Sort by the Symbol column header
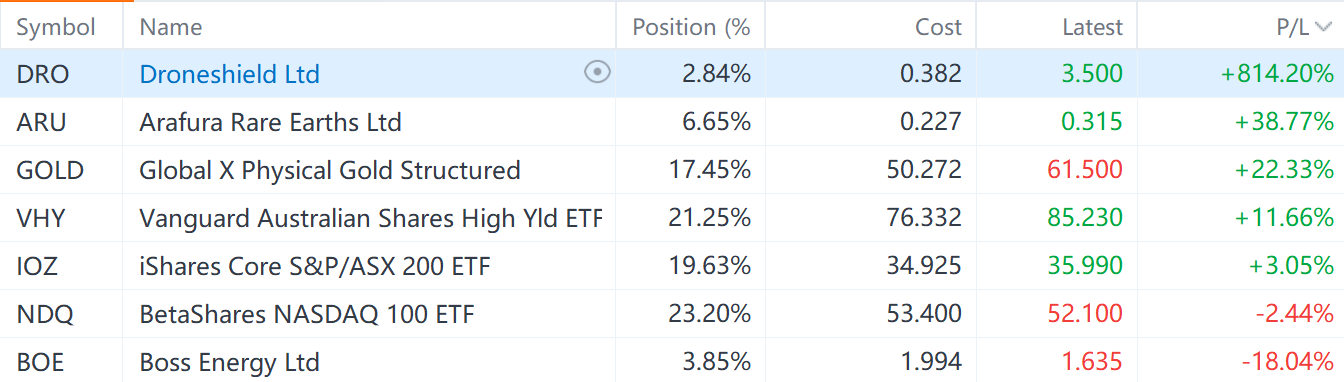This screenshot has width=1344, height=382. click(x=54, y=27)
